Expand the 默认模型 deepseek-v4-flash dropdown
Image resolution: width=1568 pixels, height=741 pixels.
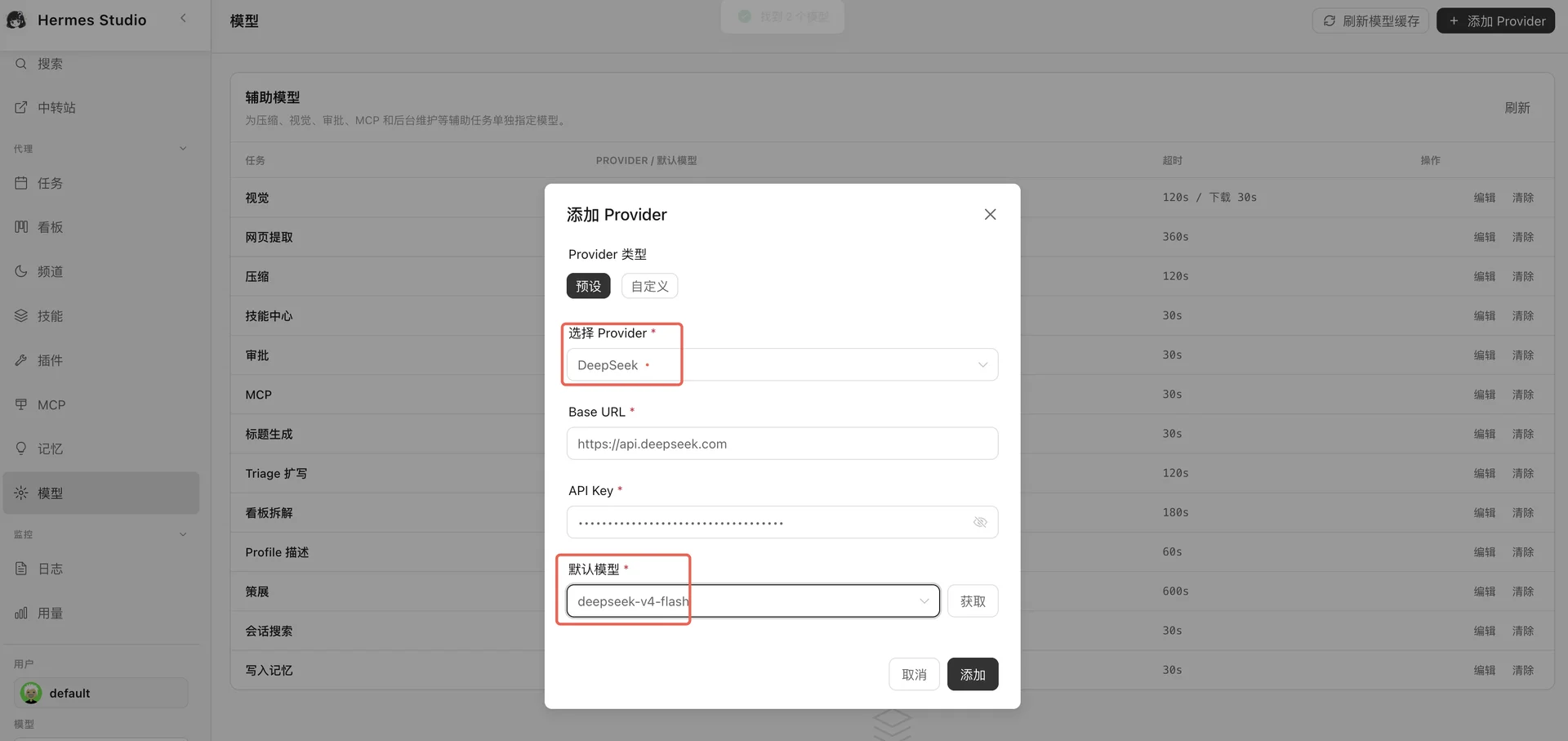point(753,601)
